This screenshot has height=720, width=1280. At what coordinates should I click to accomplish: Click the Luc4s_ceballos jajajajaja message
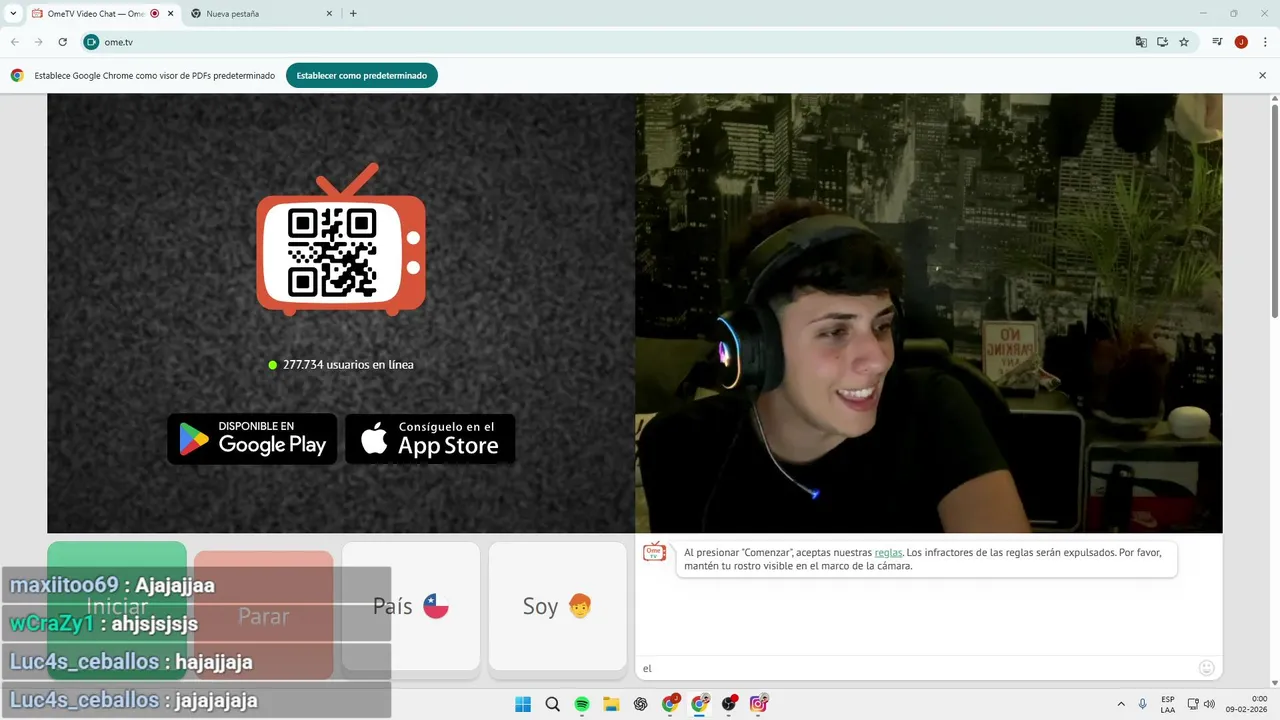(x=197, y=700)
